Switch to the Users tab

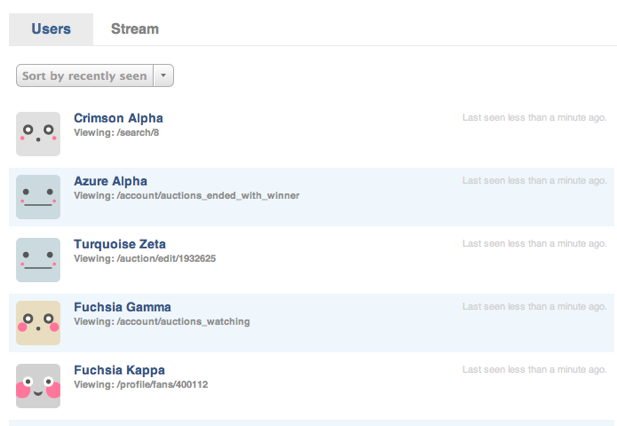click(x=51, y=29)
